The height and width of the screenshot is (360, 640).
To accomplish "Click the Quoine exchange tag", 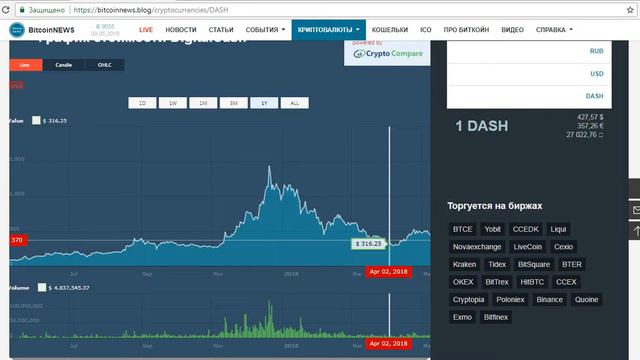I will click(x=586, y=299).
